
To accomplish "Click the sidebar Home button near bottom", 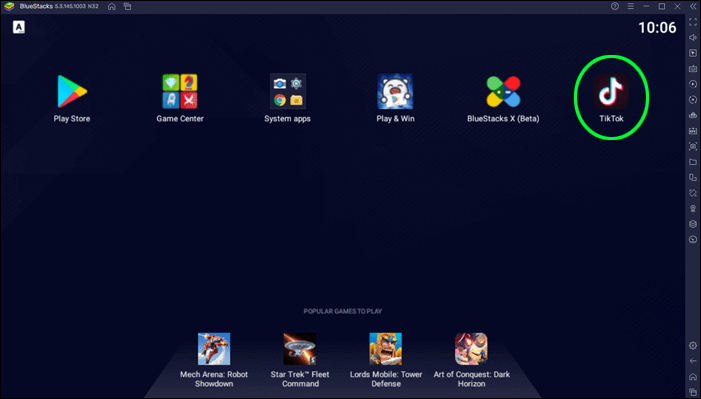I will pyautogui.click(x=693, y=377).
